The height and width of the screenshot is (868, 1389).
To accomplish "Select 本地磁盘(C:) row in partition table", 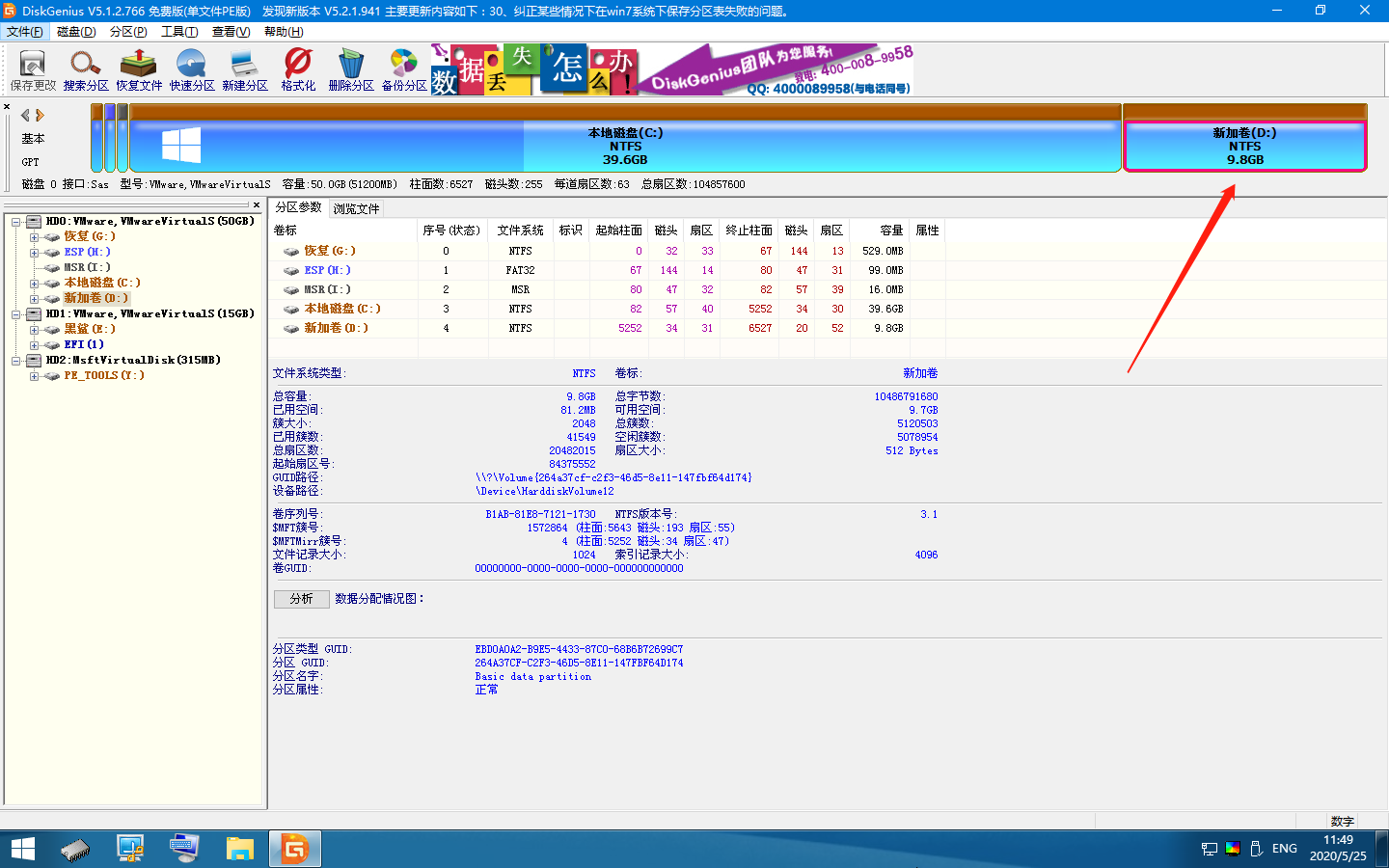I will [x=608, y=309].
